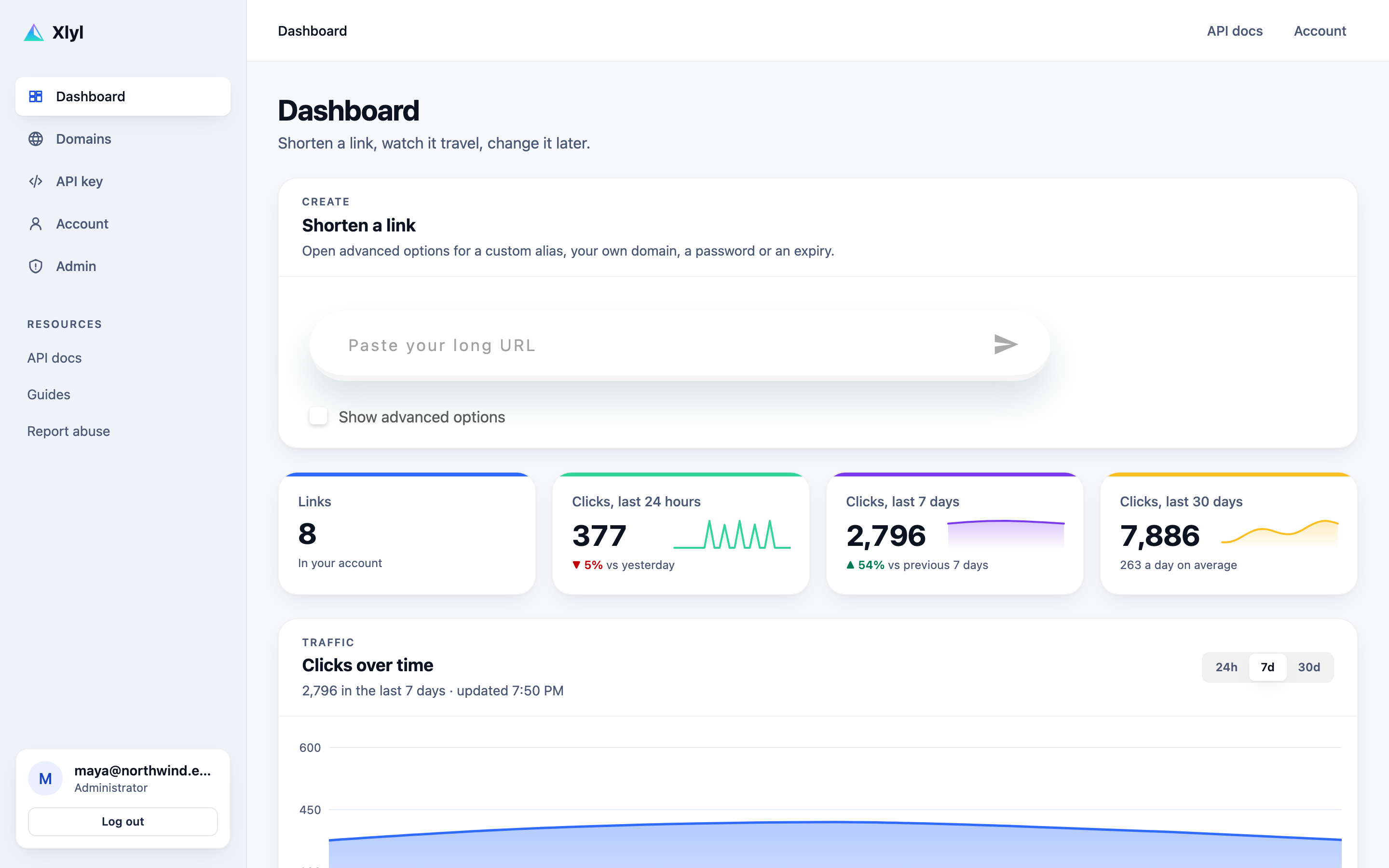
Task: Open Dashboard in the sidebar
Action: click(x=123, y=96)
